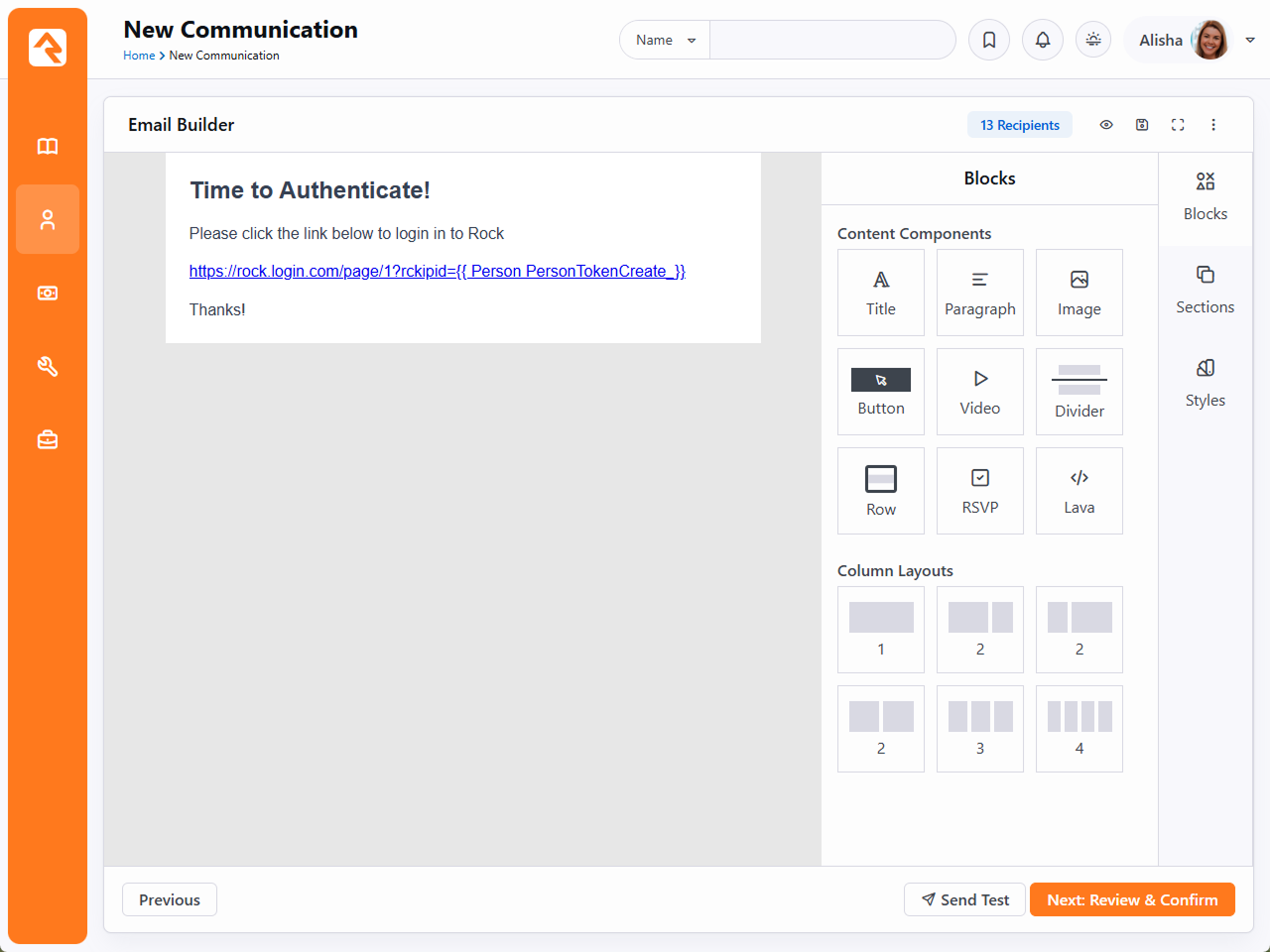1270x952 pixels.
Task: Click the Send Test button
Action: [x=964, y=899]
